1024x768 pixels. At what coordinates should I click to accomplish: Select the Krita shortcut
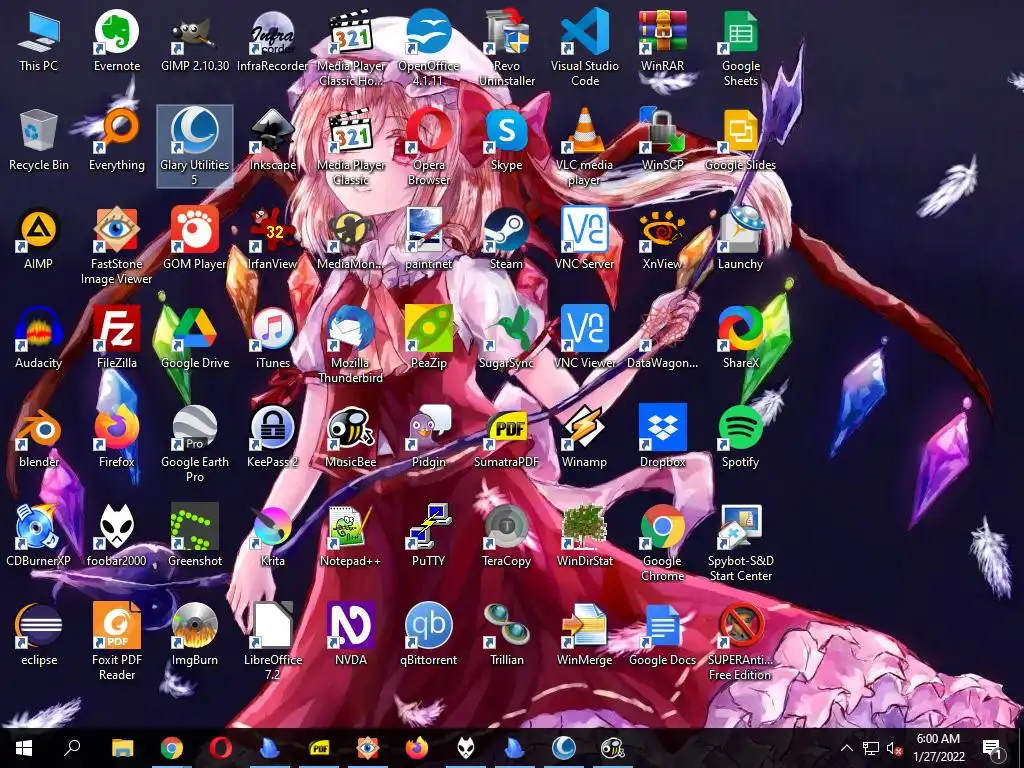coord(272,537)
